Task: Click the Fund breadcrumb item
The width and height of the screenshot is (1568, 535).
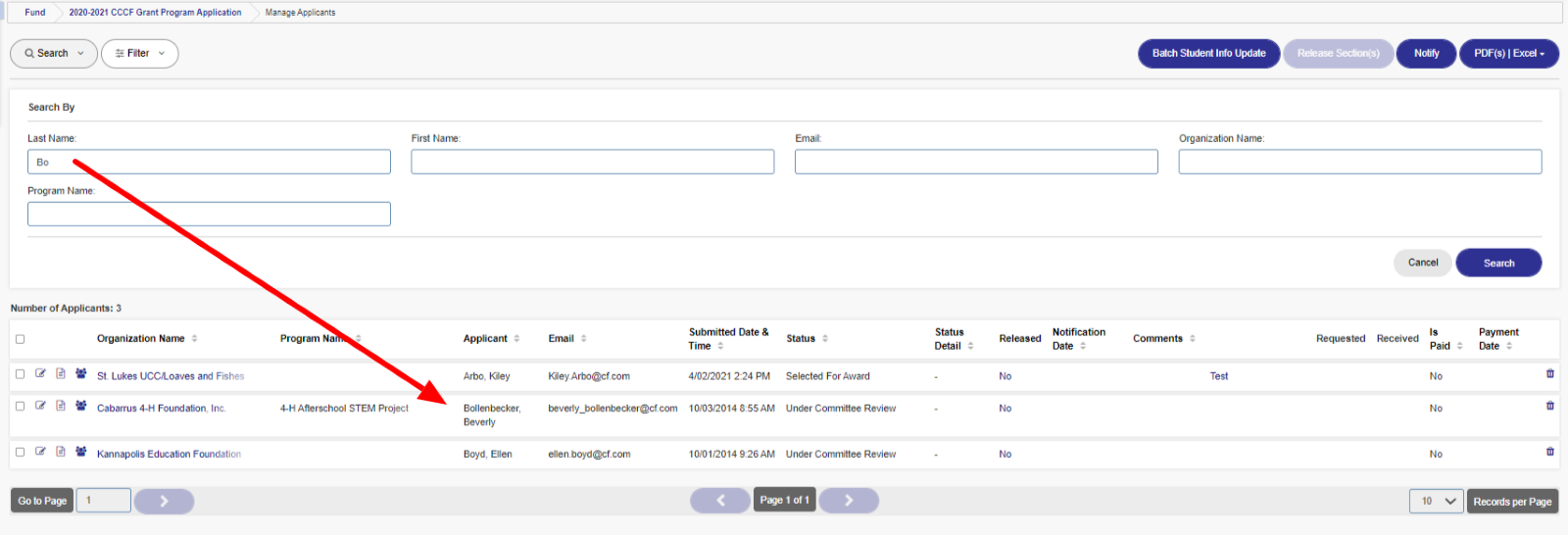Action: coord(35,13)
